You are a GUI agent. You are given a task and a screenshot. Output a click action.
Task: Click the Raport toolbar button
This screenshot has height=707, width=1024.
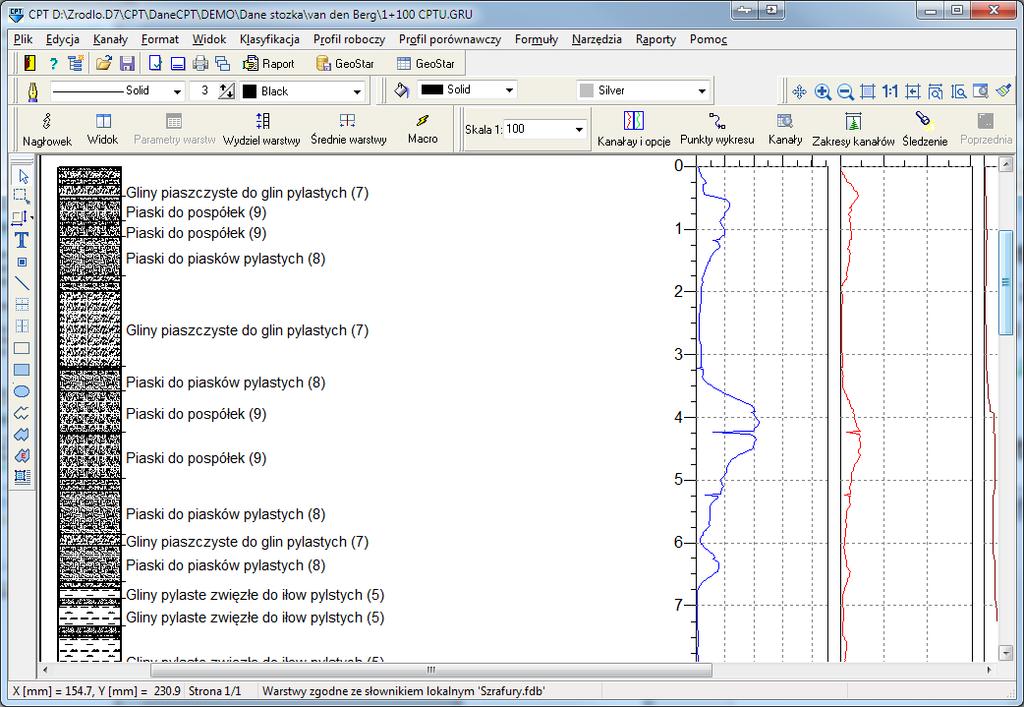268,63
